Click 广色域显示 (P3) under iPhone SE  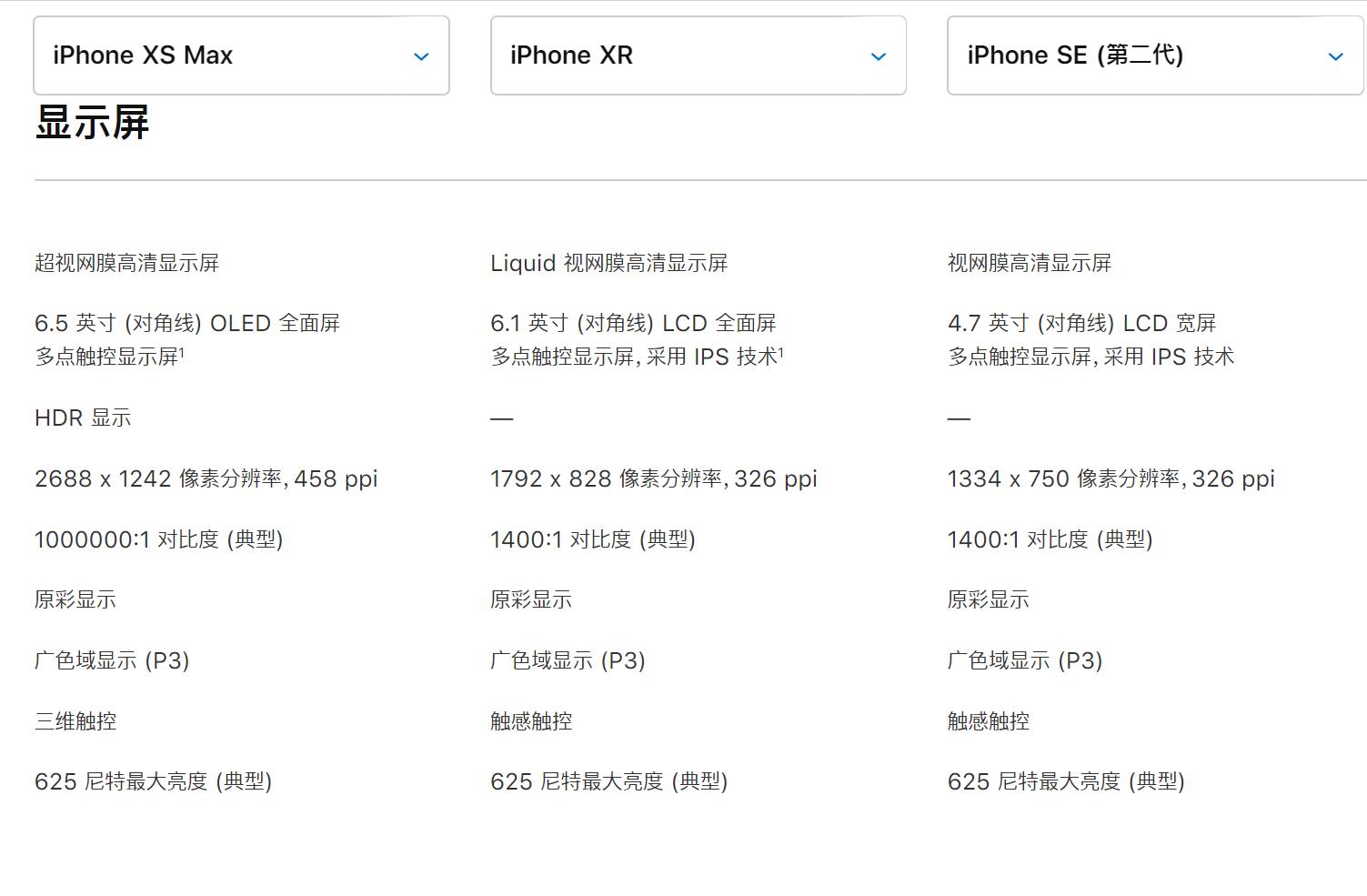pyautogui.click(x=1023, y=660)
